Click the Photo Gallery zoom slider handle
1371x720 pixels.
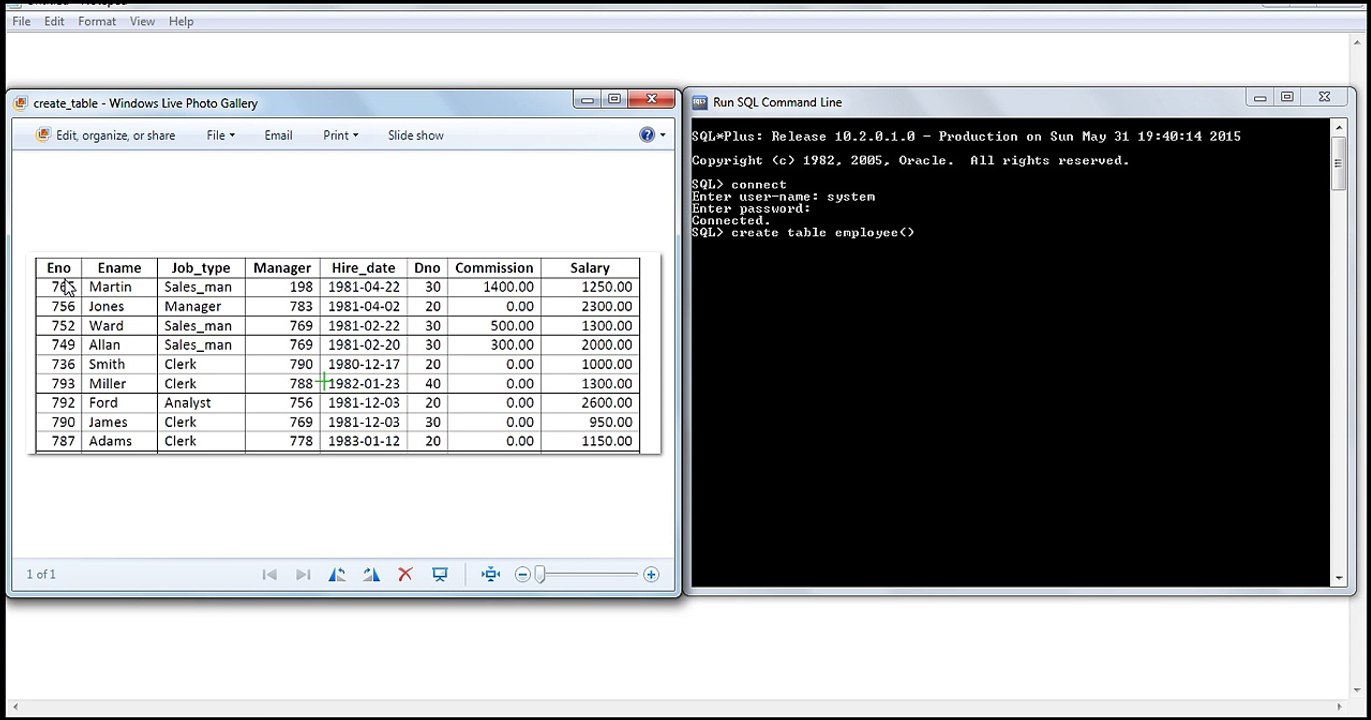[540, 574]
